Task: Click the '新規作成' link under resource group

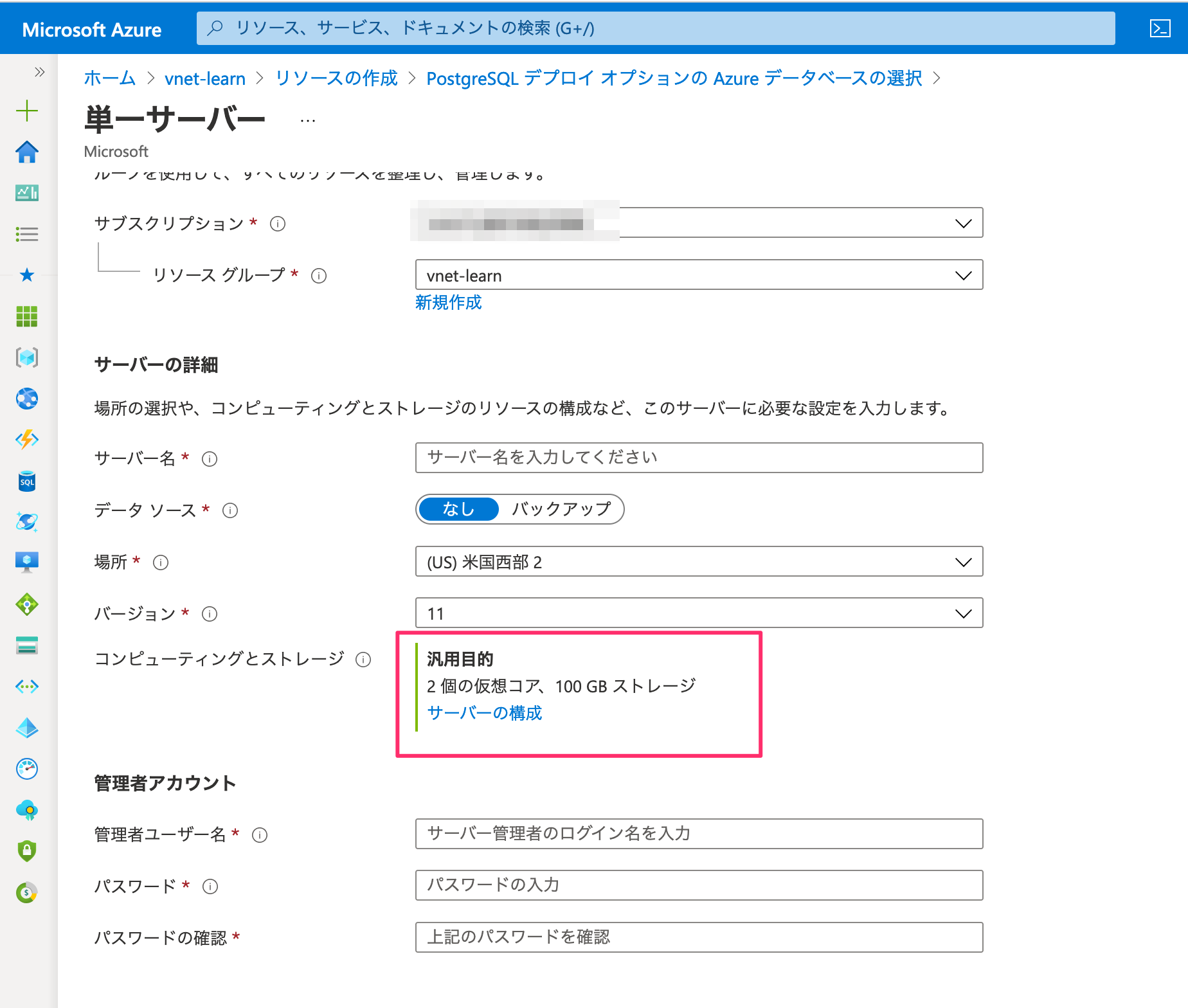Action: [448, 302]
